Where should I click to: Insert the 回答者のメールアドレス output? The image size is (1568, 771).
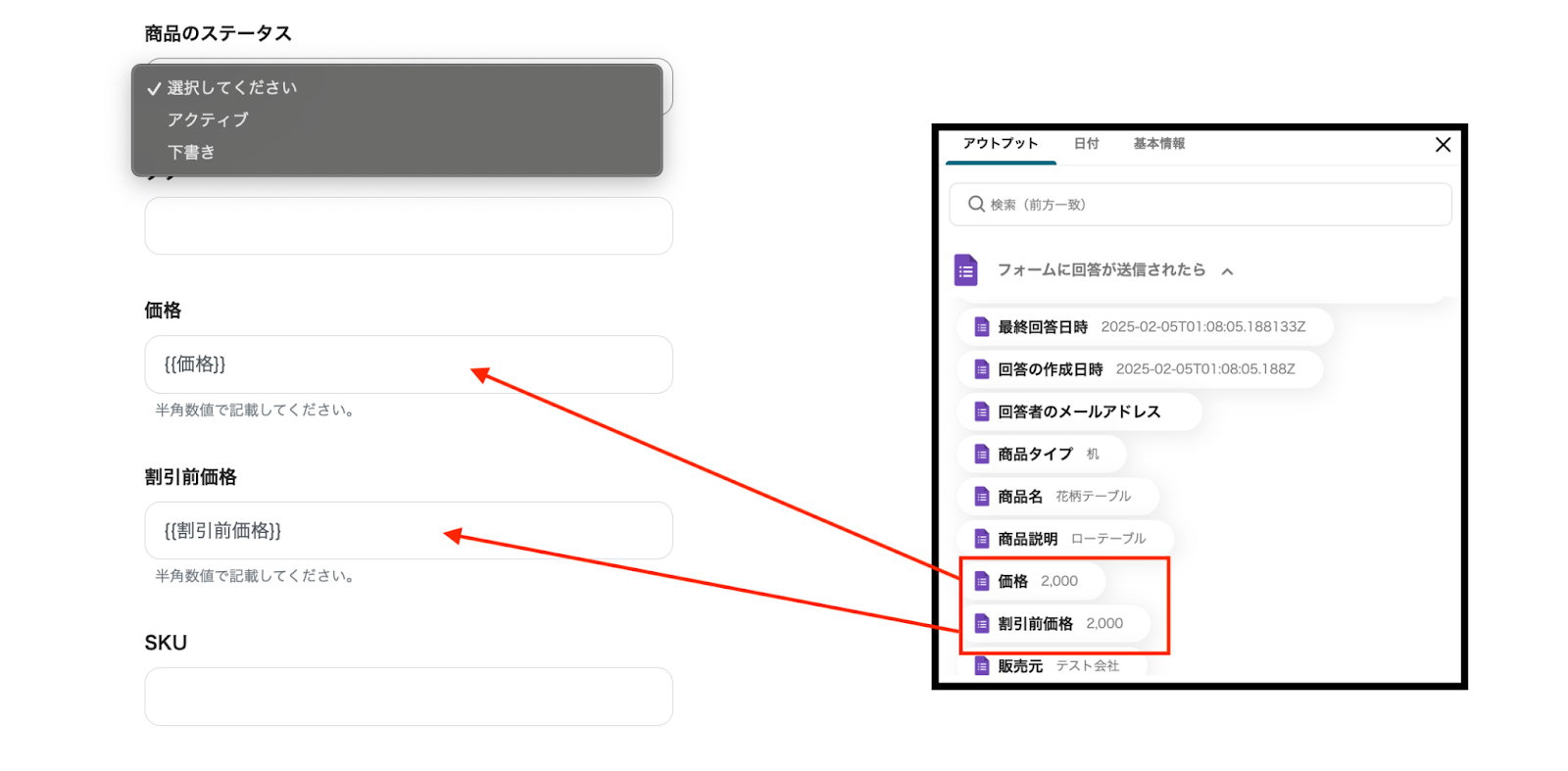[x=1079, y=411]
